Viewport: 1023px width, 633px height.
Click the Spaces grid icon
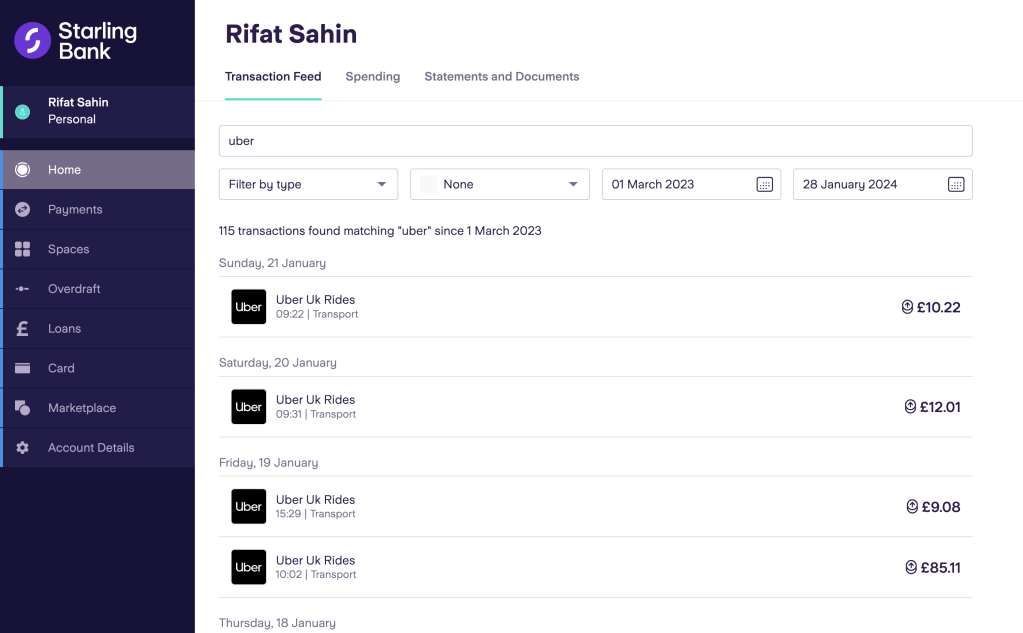click(x=22, y=249)
